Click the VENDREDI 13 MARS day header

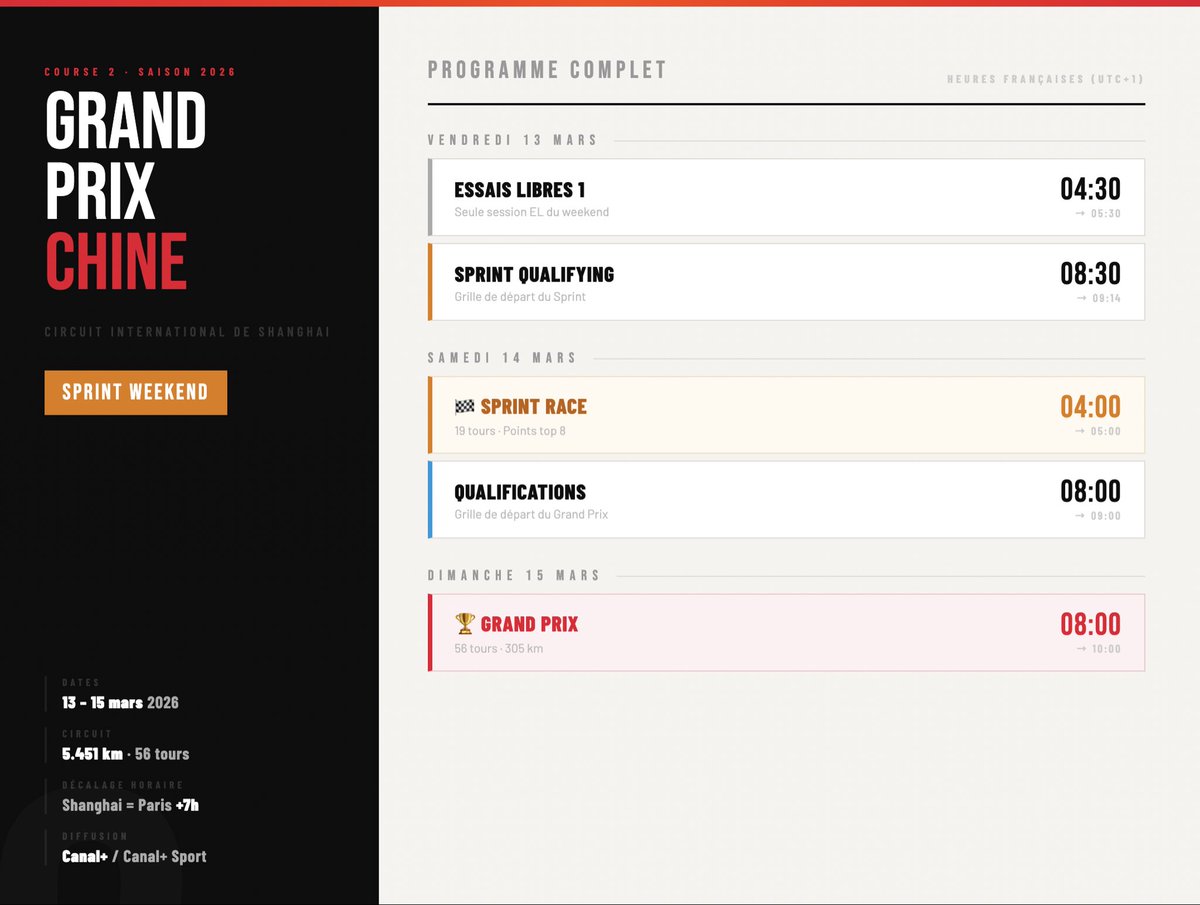click(512, 140)
